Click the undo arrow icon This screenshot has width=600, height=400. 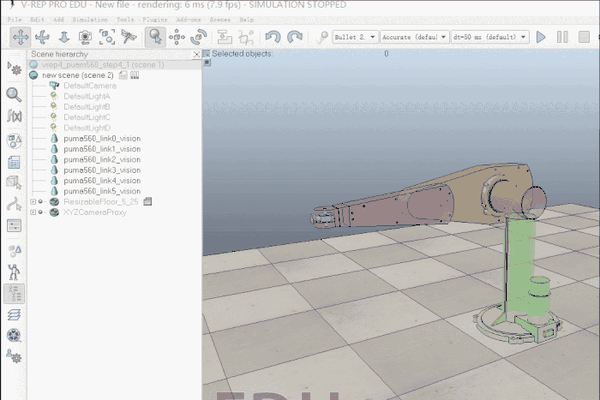tap(272, 37)
